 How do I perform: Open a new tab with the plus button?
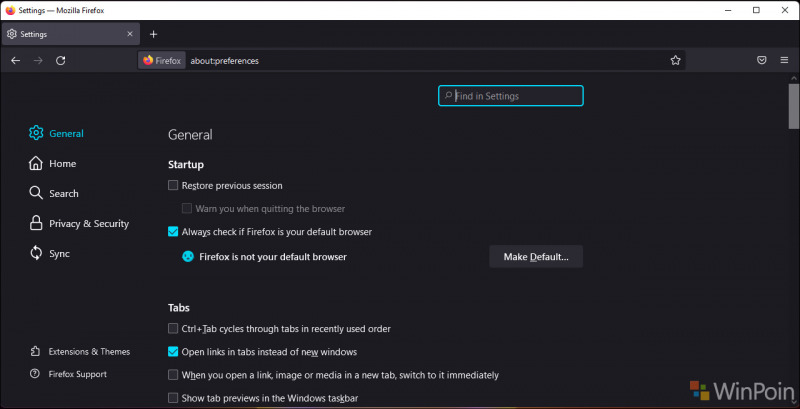tap(154, 34)
